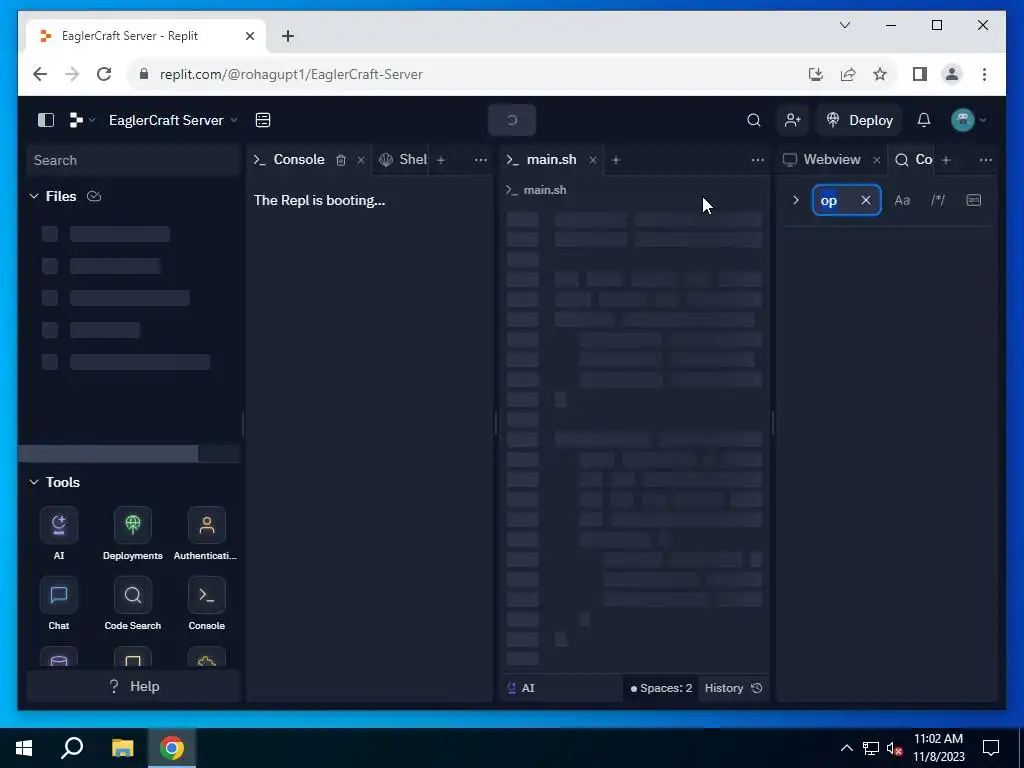Switch to the Shell tab
This screenshot has width=1024, height=768.
[x=403, y=160]
